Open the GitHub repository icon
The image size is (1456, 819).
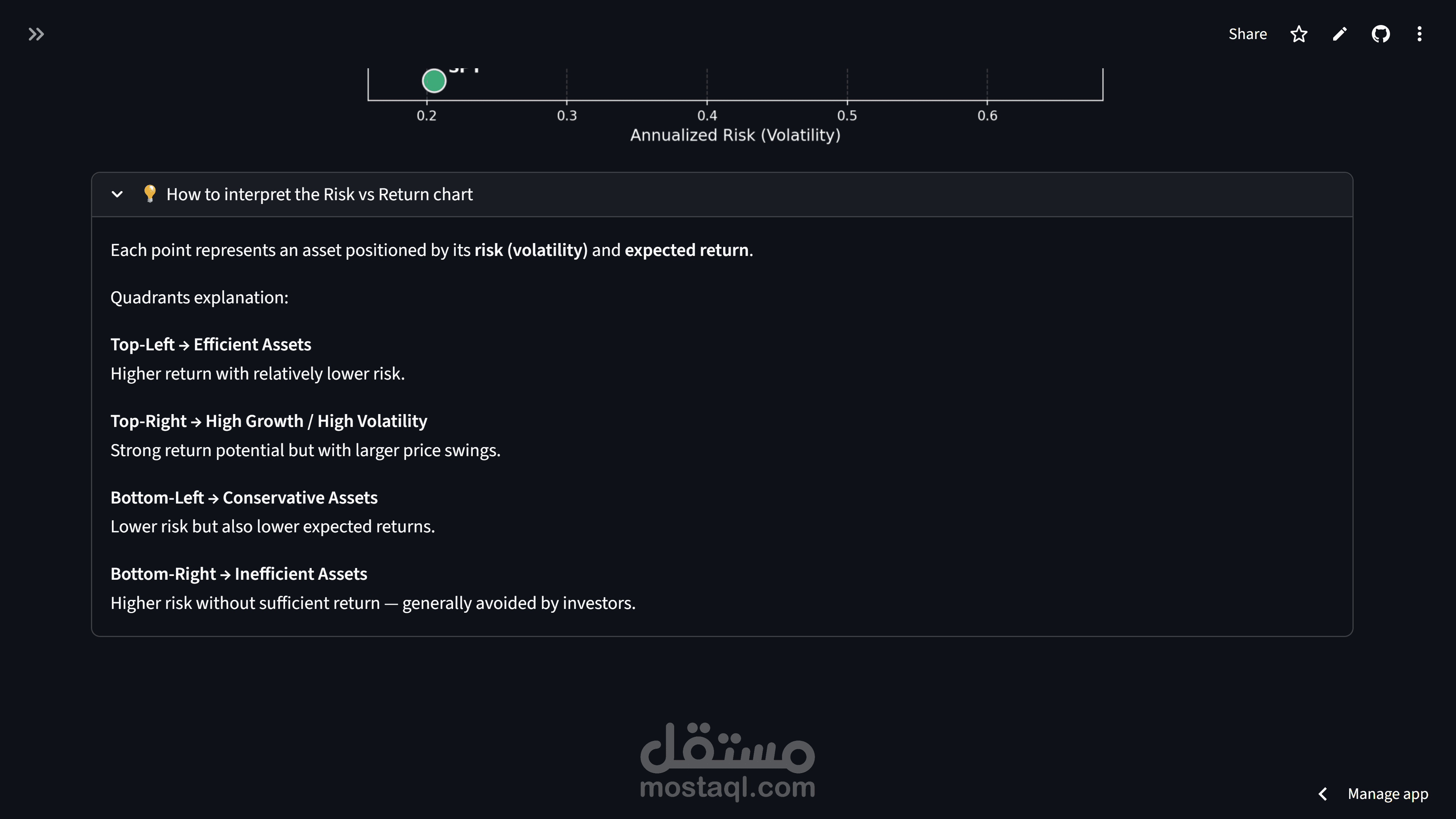(1380, 35)
